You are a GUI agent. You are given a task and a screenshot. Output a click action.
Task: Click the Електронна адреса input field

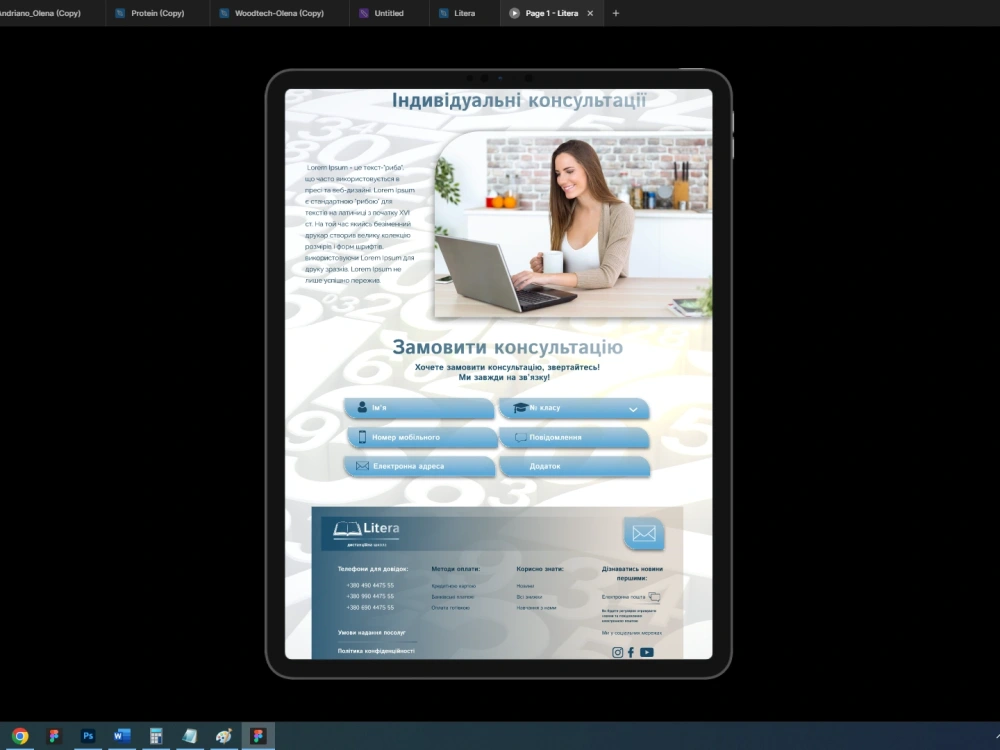[419, 466]
